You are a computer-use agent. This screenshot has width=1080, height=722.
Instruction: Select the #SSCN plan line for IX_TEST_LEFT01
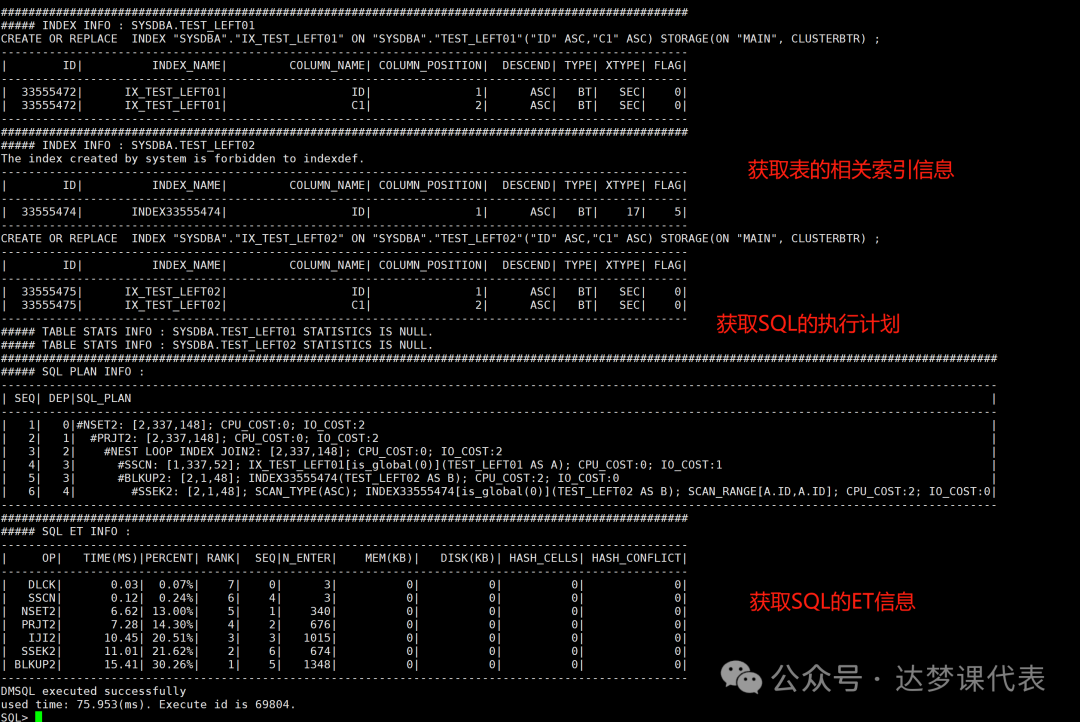[x=419, y=465]
